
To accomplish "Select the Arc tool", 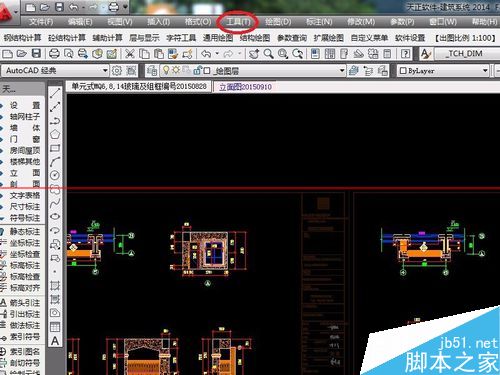I will (55, 162).
